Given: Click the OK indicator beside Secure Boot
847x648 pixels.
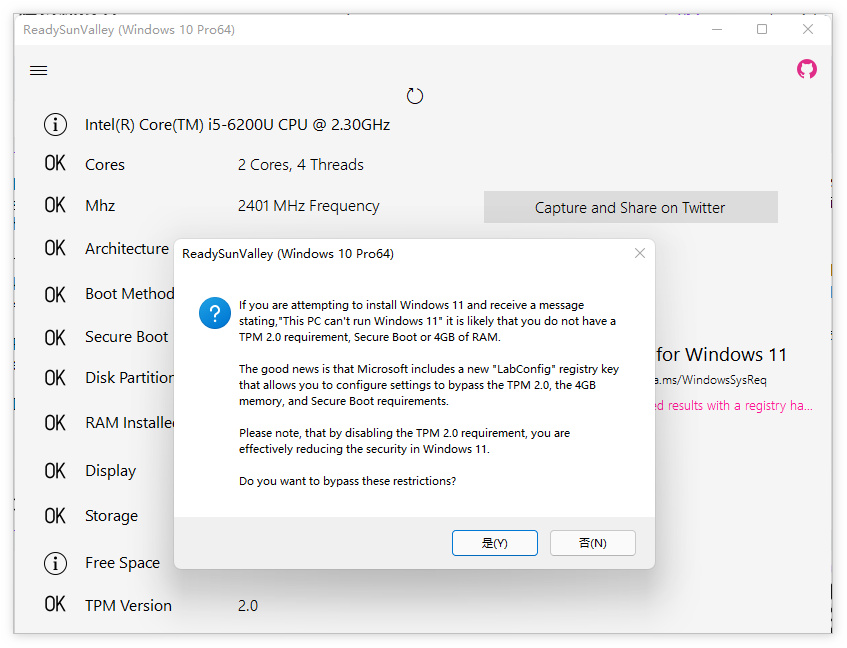Looking at the screenshot, I should click(55, 337).
